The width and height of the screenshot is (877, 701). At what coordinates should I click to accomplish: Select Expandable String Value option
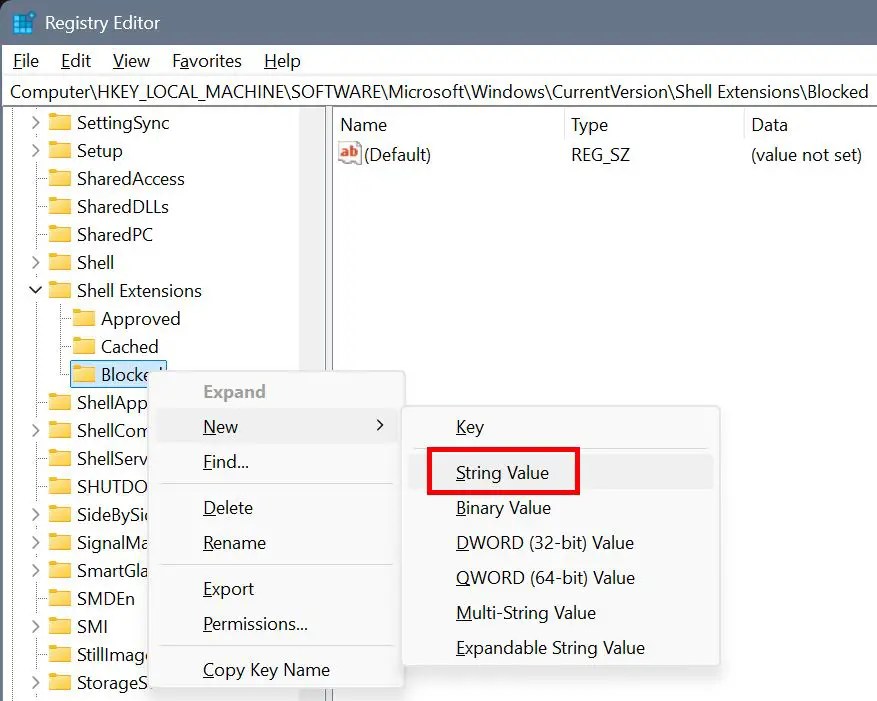561,648
